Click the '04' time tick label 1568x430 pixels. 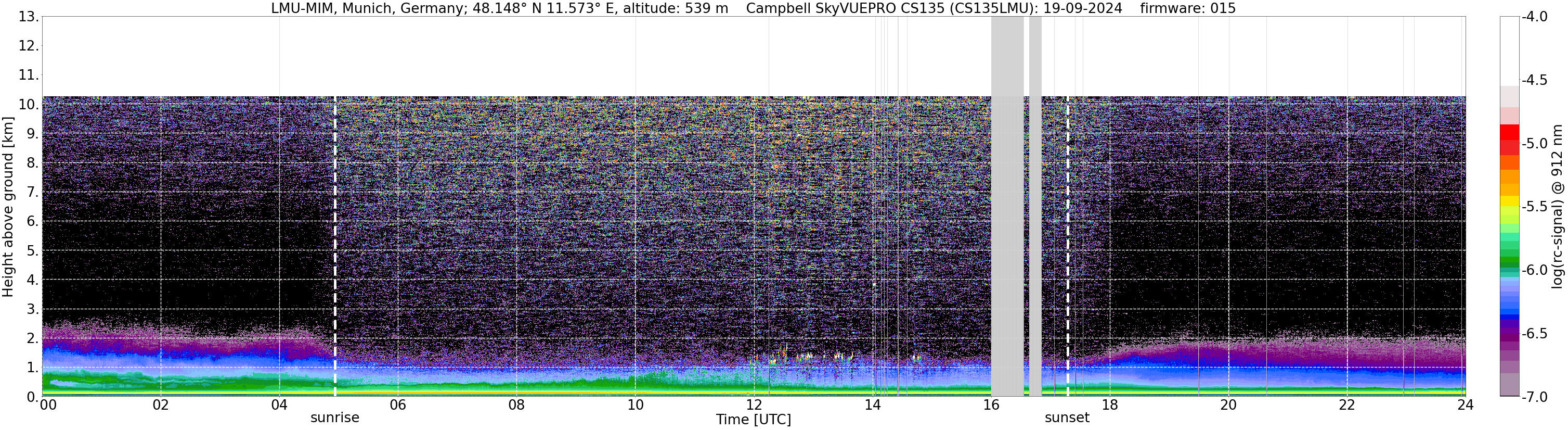click(x=279, y=405)
